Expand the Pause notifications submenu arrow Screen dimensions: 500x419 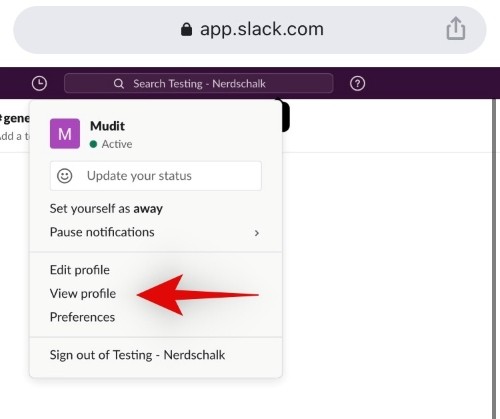point(256,233)
